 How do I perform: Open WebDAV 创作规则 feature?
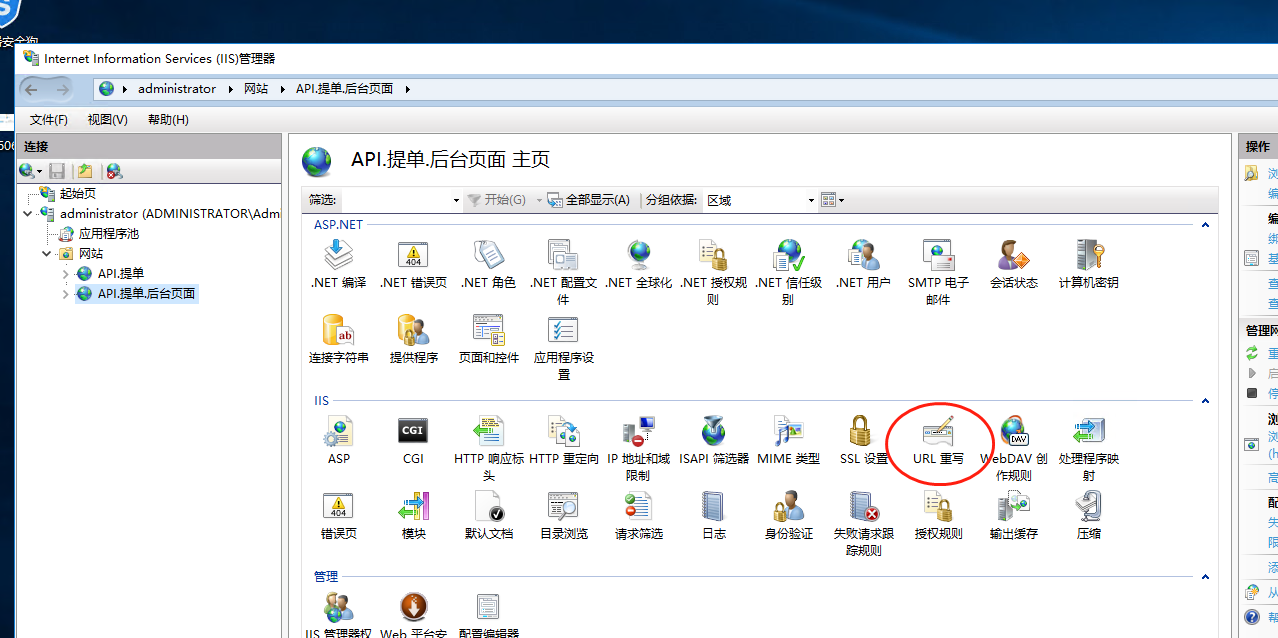click(x=1013, y=448)
